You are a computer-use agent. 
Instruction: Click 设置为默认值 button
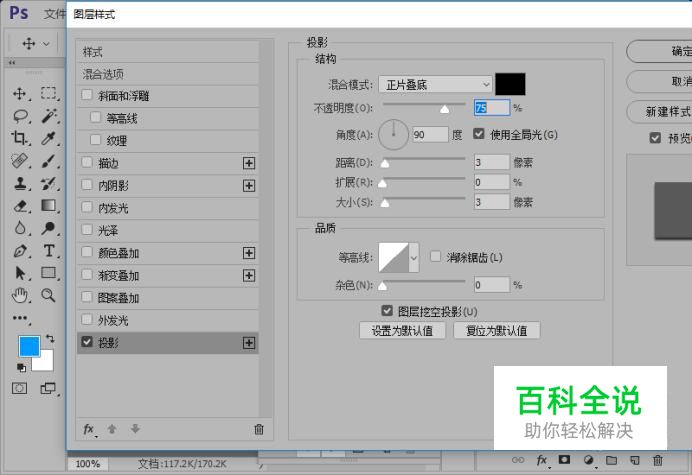(402, 331)
